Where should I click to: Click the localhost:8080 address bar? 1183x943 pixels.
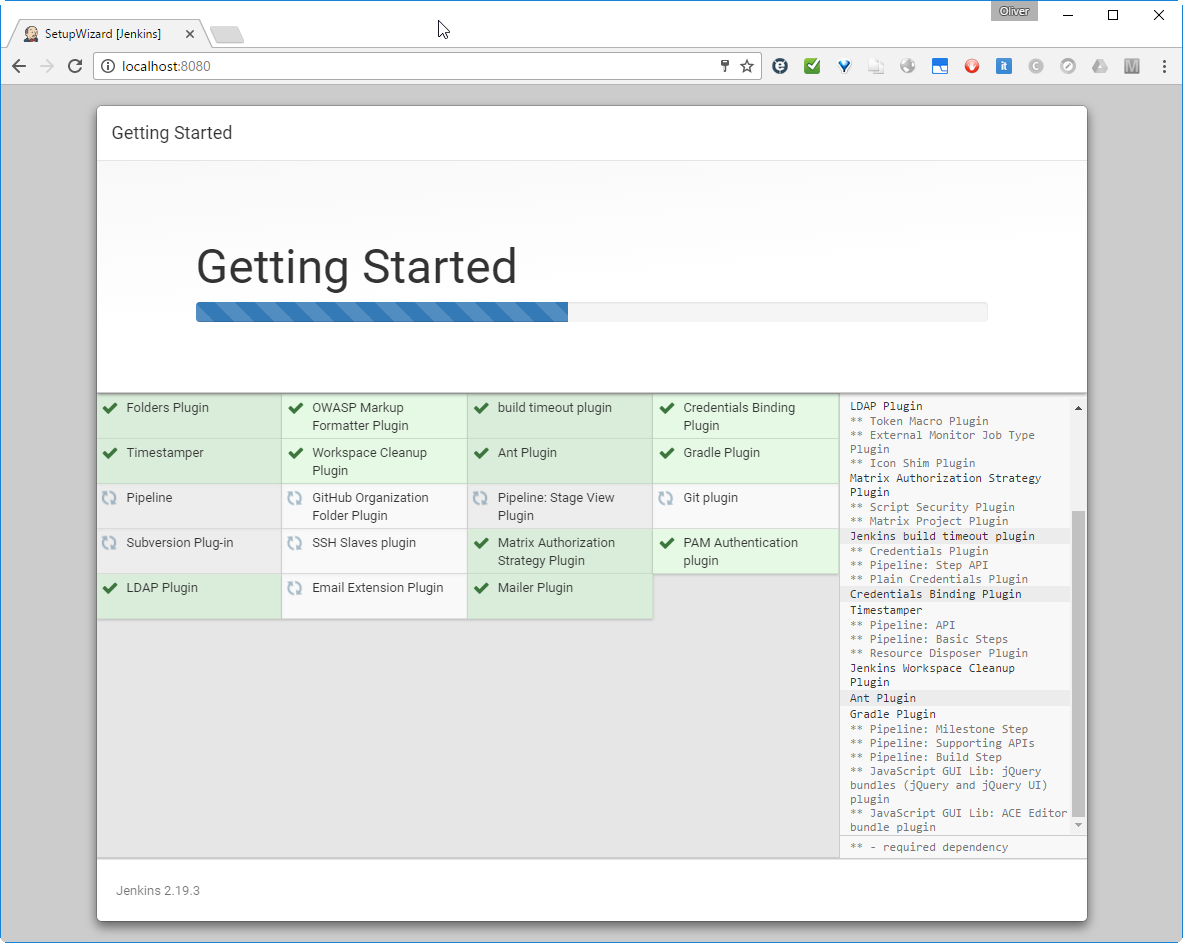point(400,66)
